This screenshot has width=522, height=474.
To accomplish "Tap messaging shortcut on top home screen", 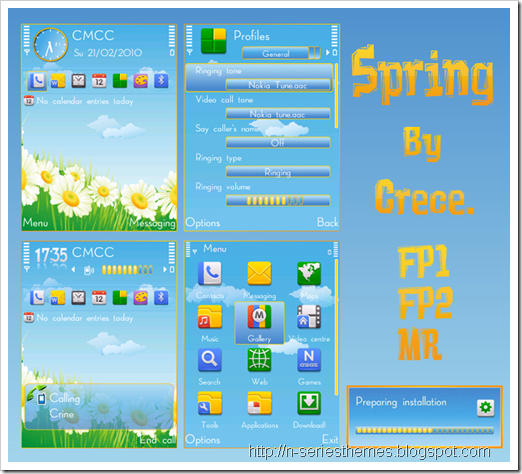I will point(58,81).
